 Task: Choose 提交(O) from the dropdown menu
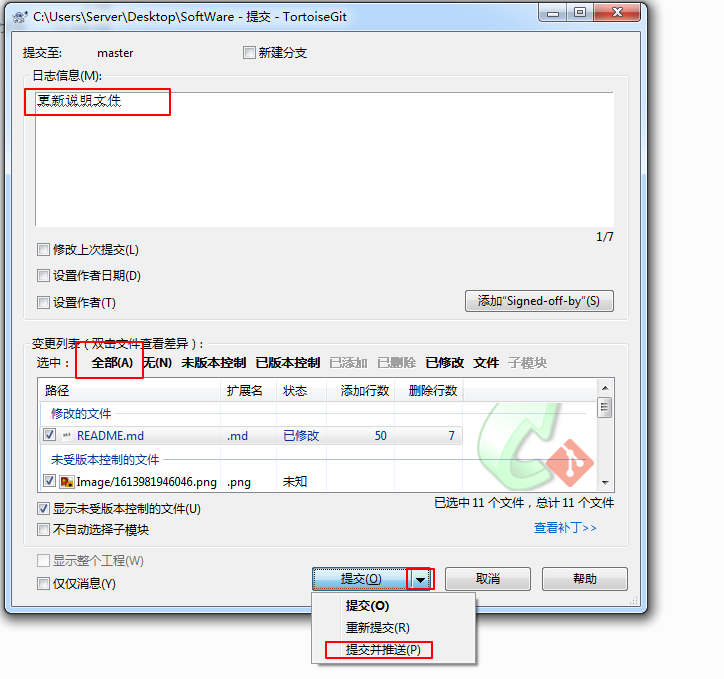pyautogui.click(x=368, y=606)
